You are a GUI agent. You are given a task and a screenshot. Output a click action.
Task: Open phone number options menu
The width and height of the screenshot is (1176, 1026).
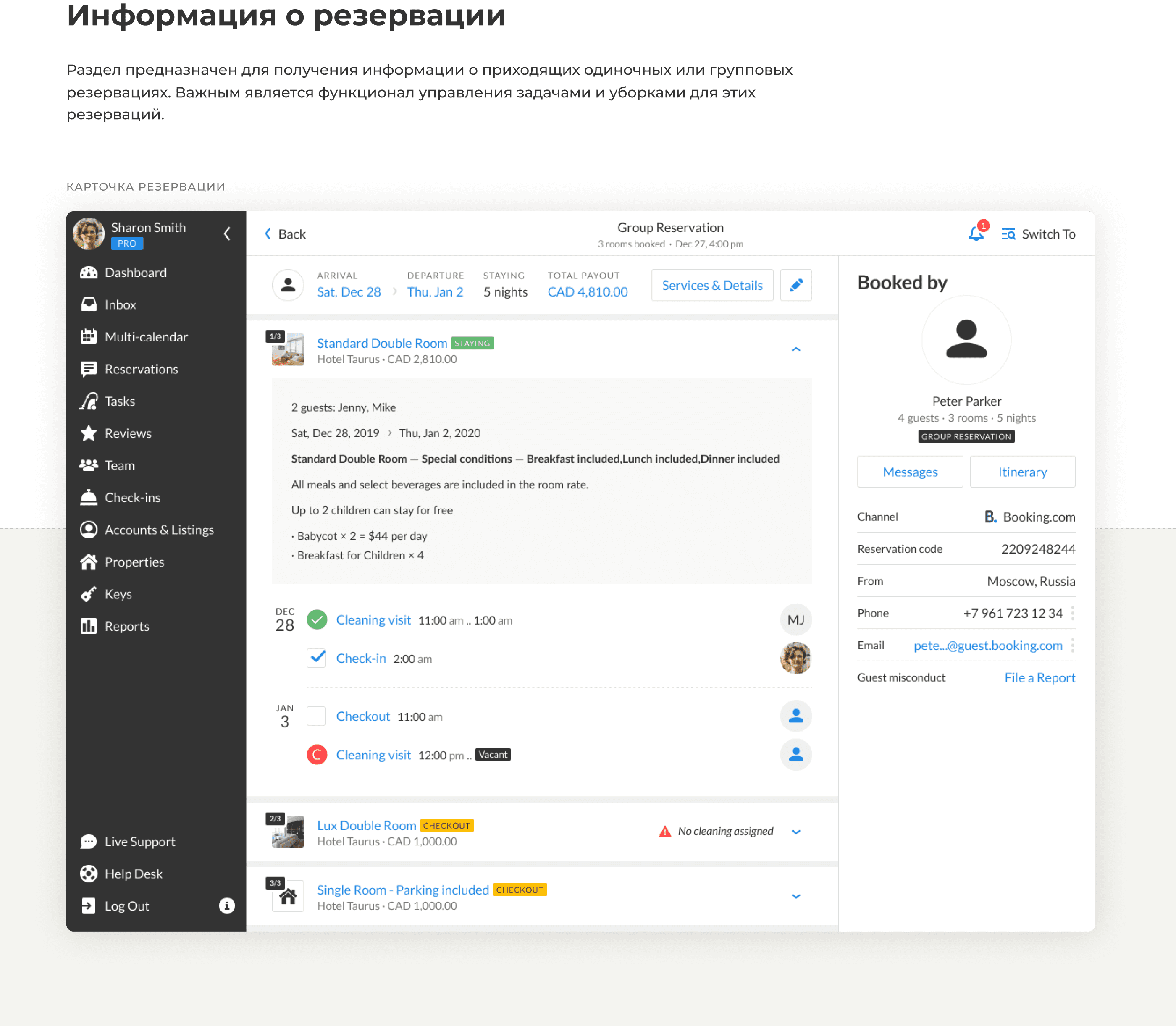(x=1072, y=613)
